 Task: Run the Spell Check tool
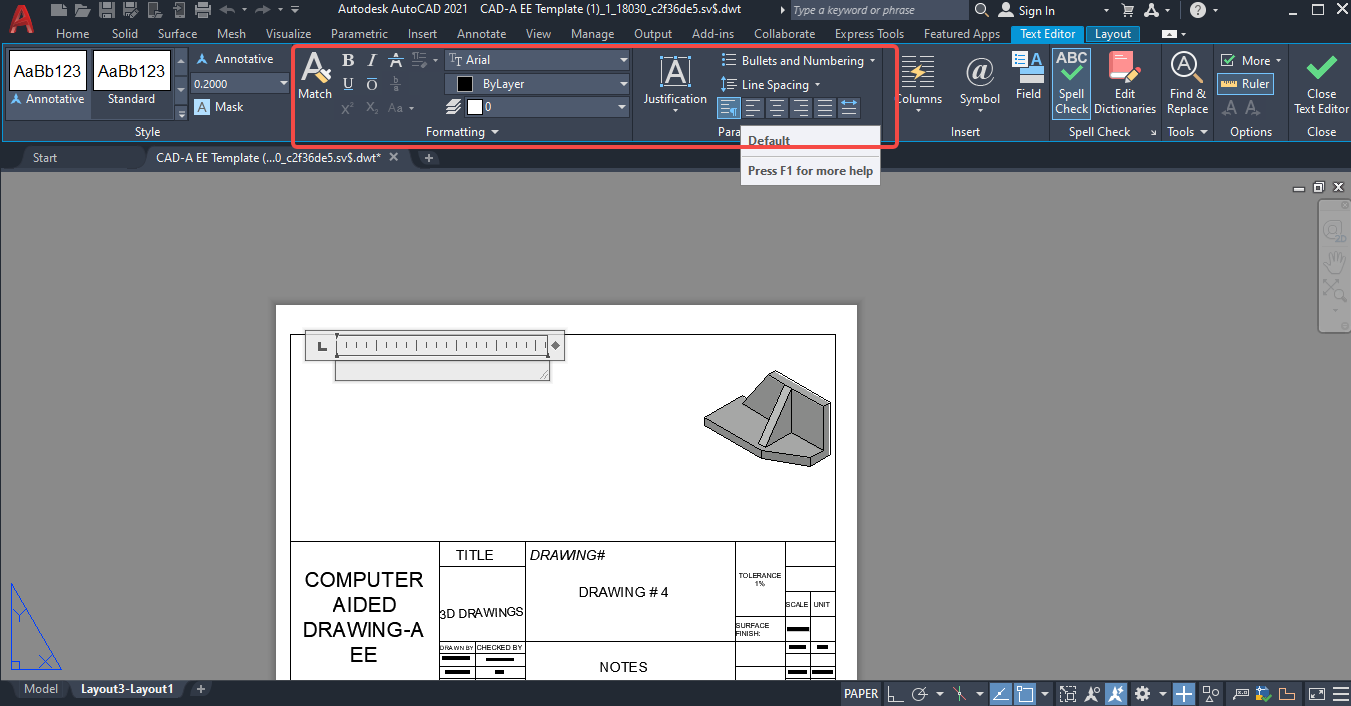[x=1071, y=80]
